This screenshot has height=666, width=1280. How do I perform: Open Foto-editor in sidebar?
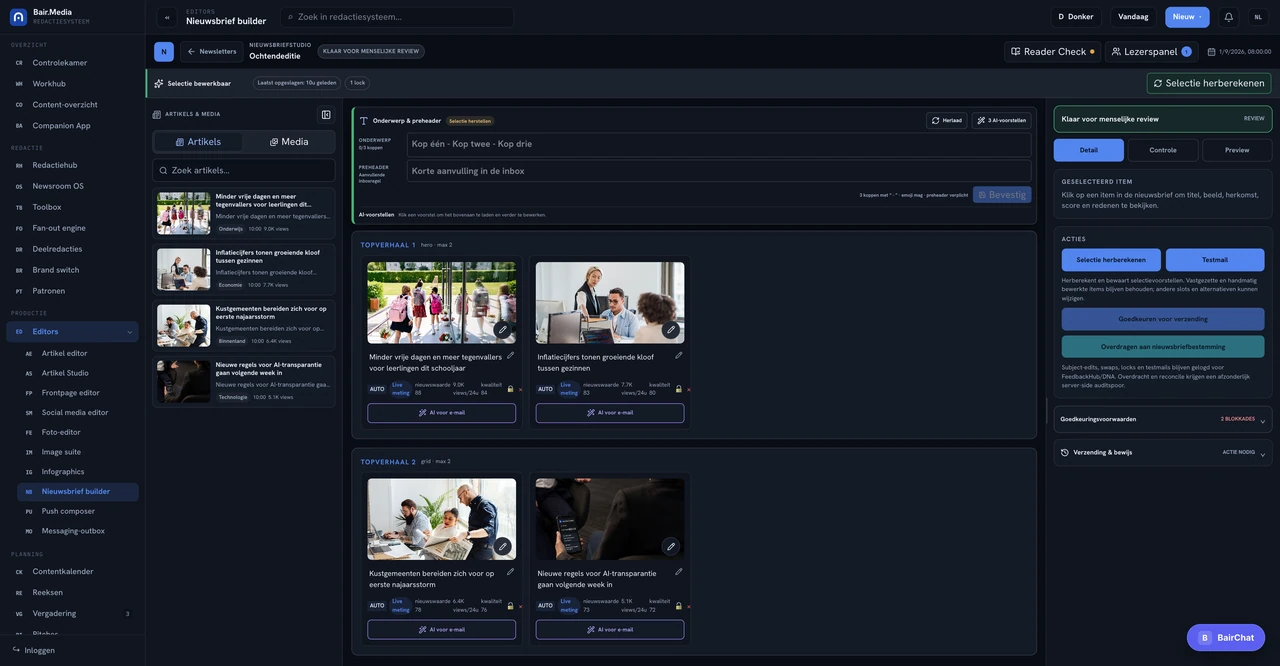click(78, 432)
